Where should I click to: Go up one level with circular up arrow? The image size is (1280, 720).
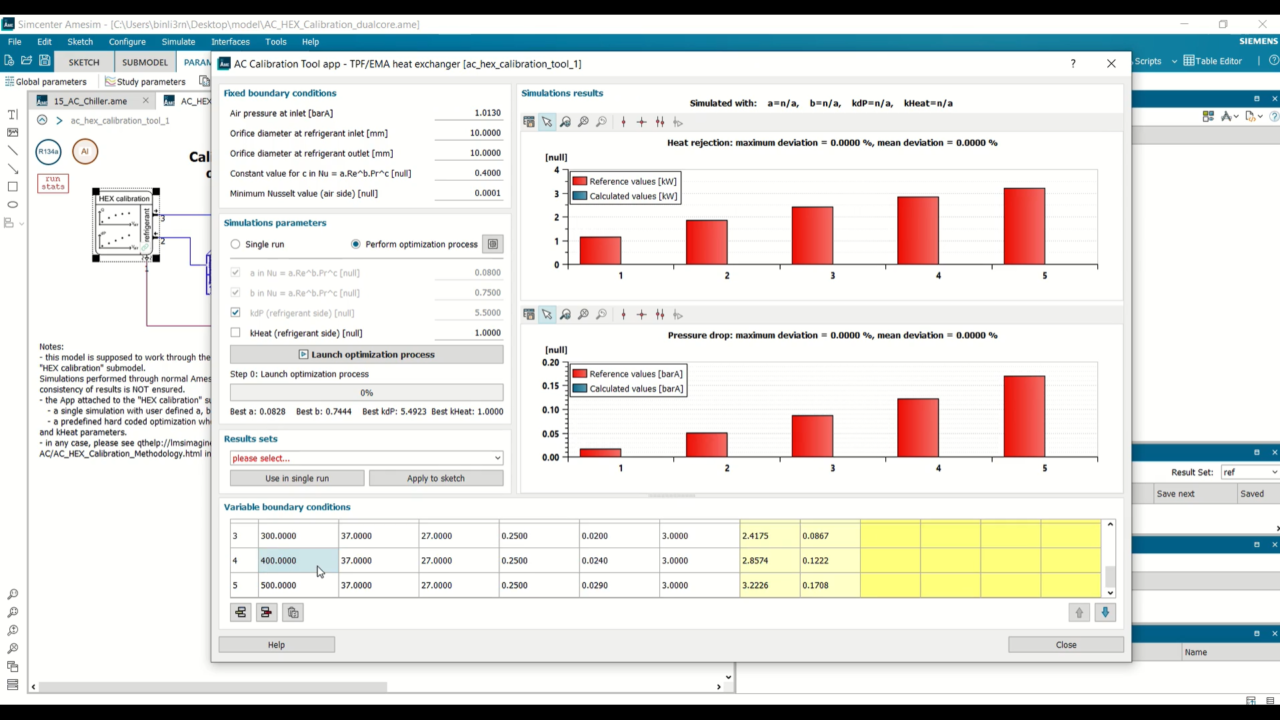coord(42,120)
